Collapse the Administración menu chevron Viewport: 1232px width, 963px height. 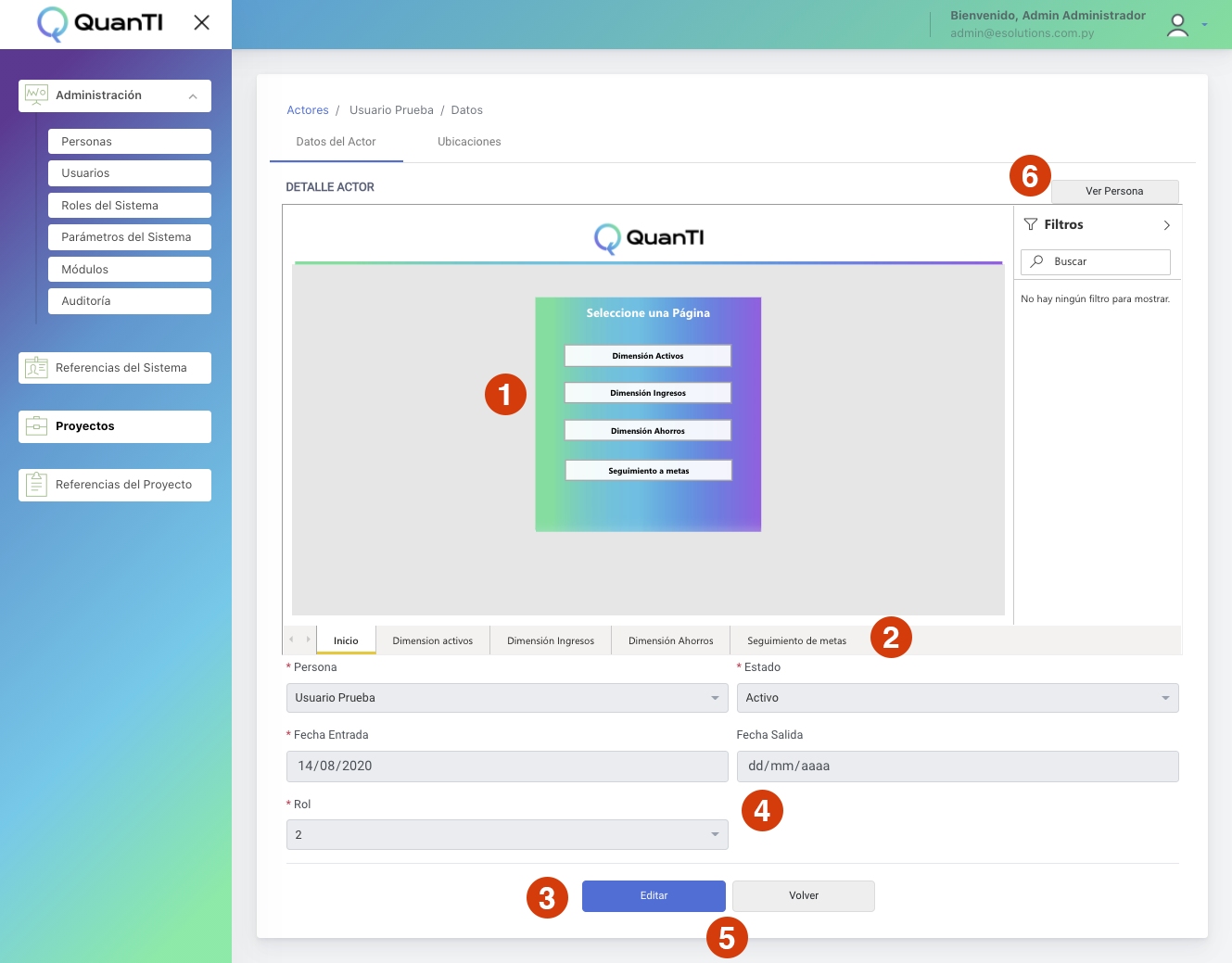pos(193,96)
